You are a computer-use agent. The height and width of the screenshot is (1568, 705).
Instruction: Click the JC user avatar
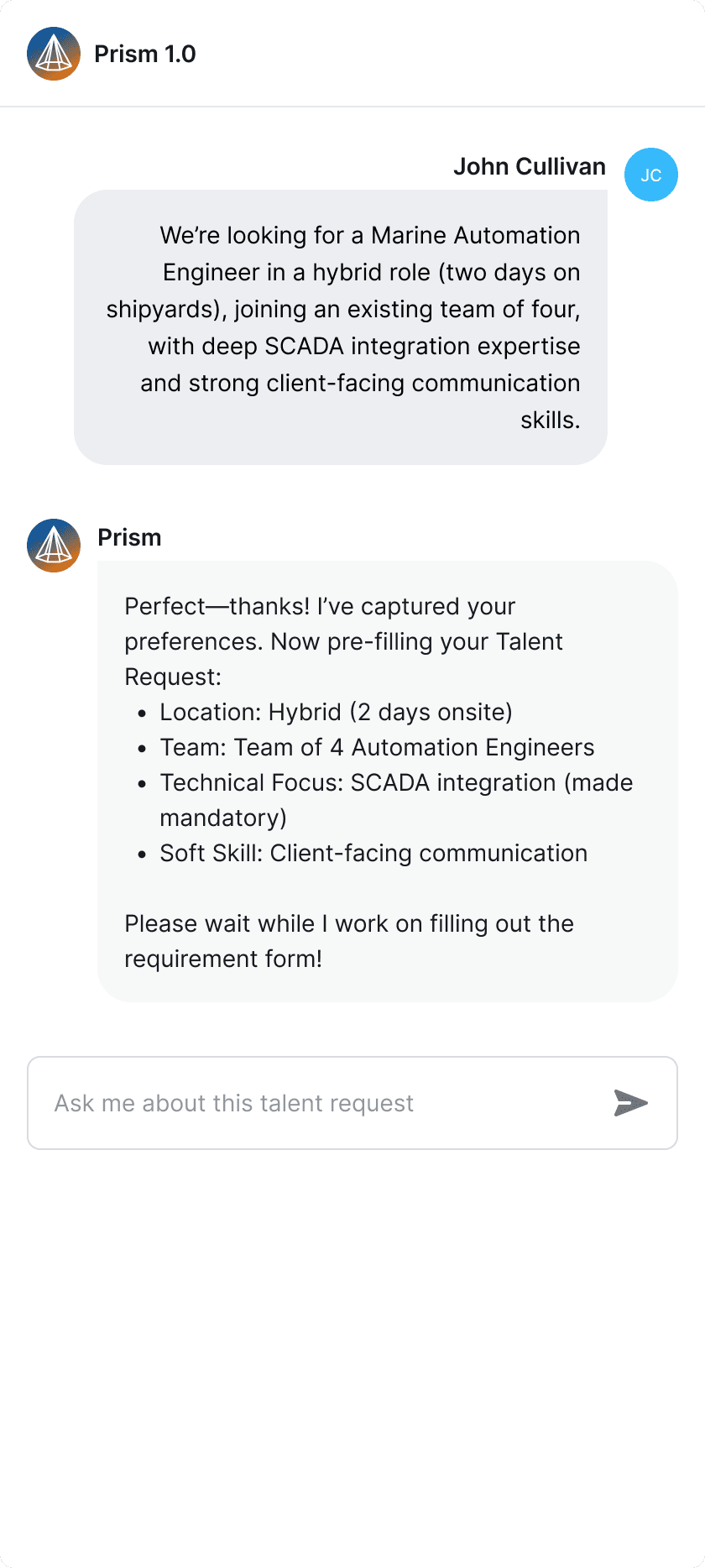pyautogui.click(x=650, y=175)
